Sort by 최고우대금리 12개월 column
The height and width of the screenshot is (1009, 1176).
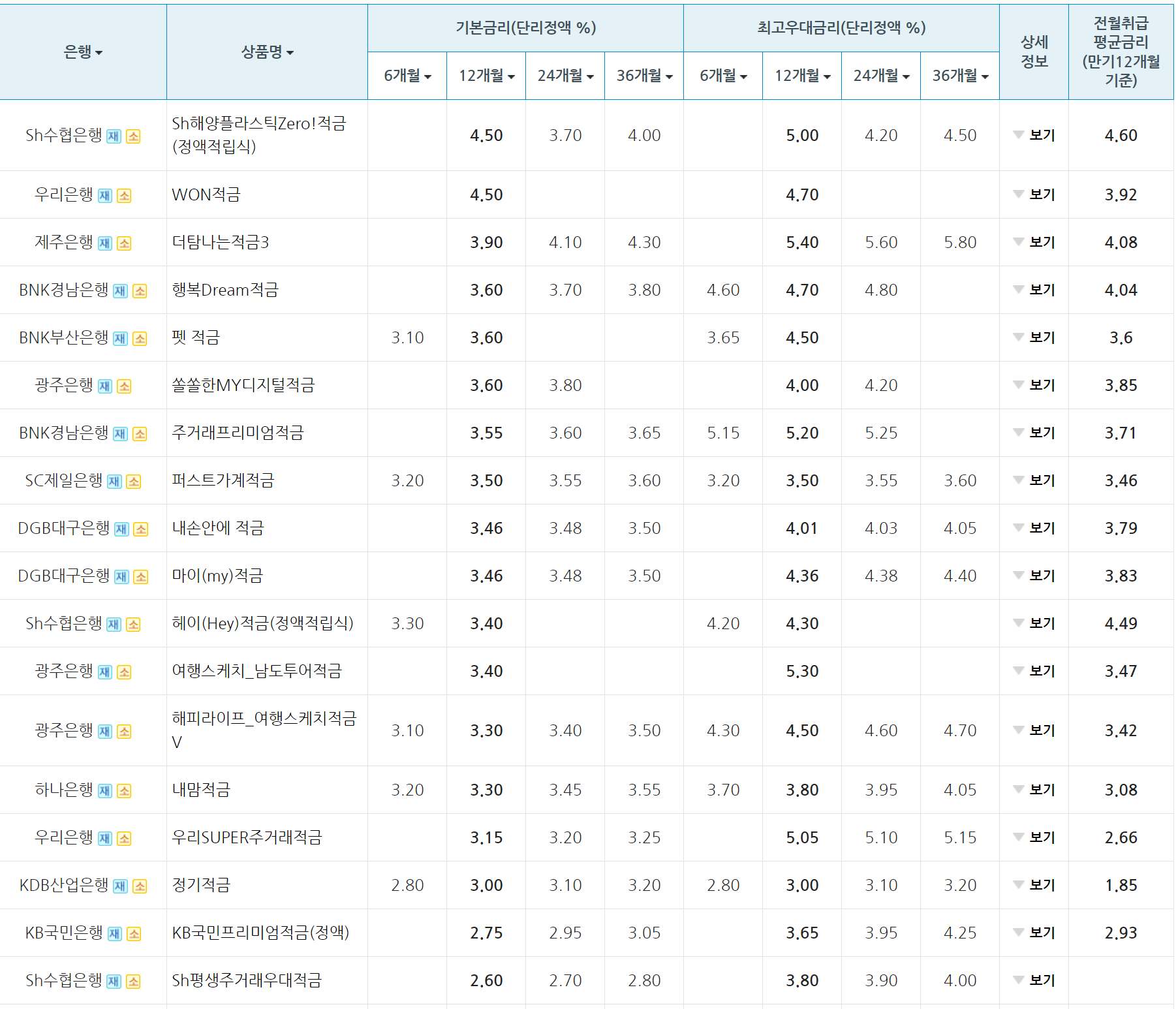[x=802, y=76]
